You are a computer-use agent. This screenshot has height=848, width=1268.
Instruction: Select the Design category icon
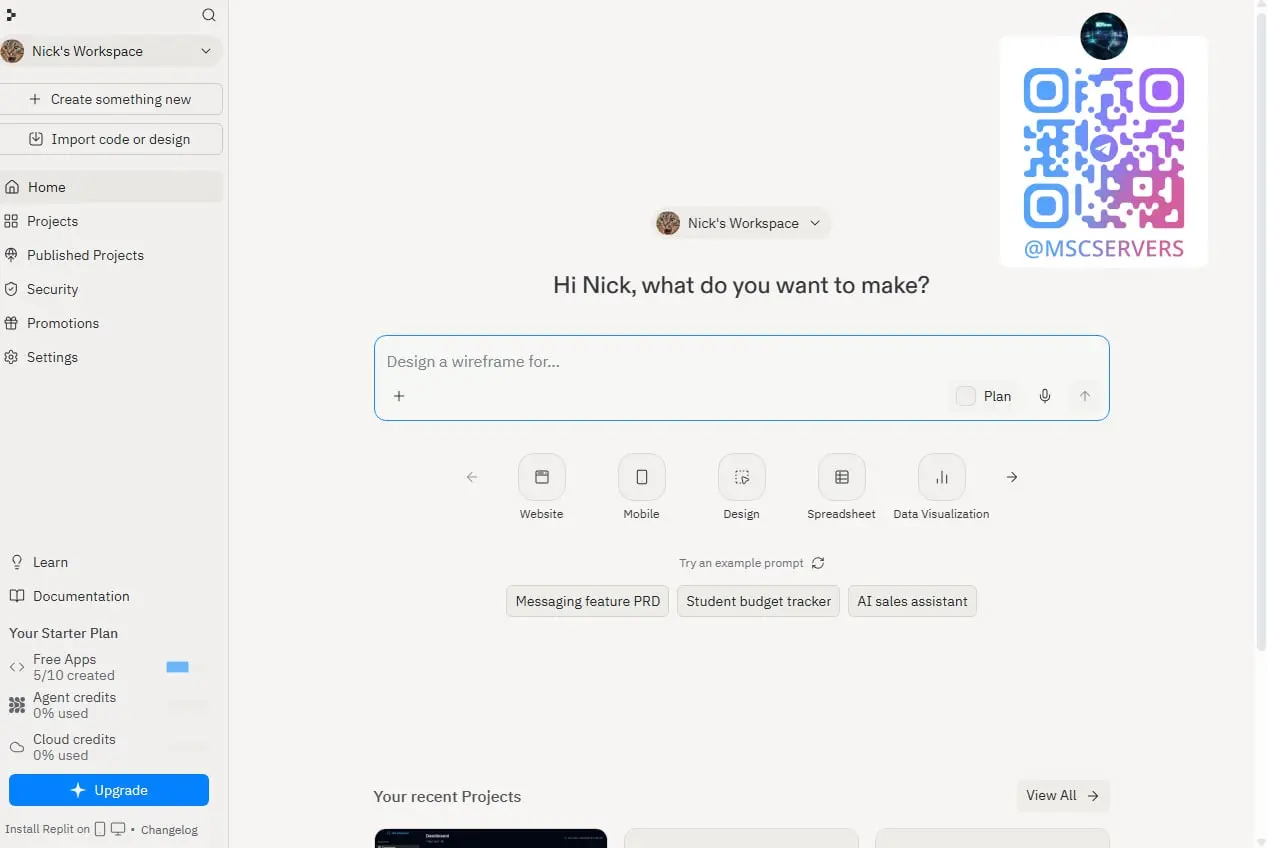click(742, 477)
